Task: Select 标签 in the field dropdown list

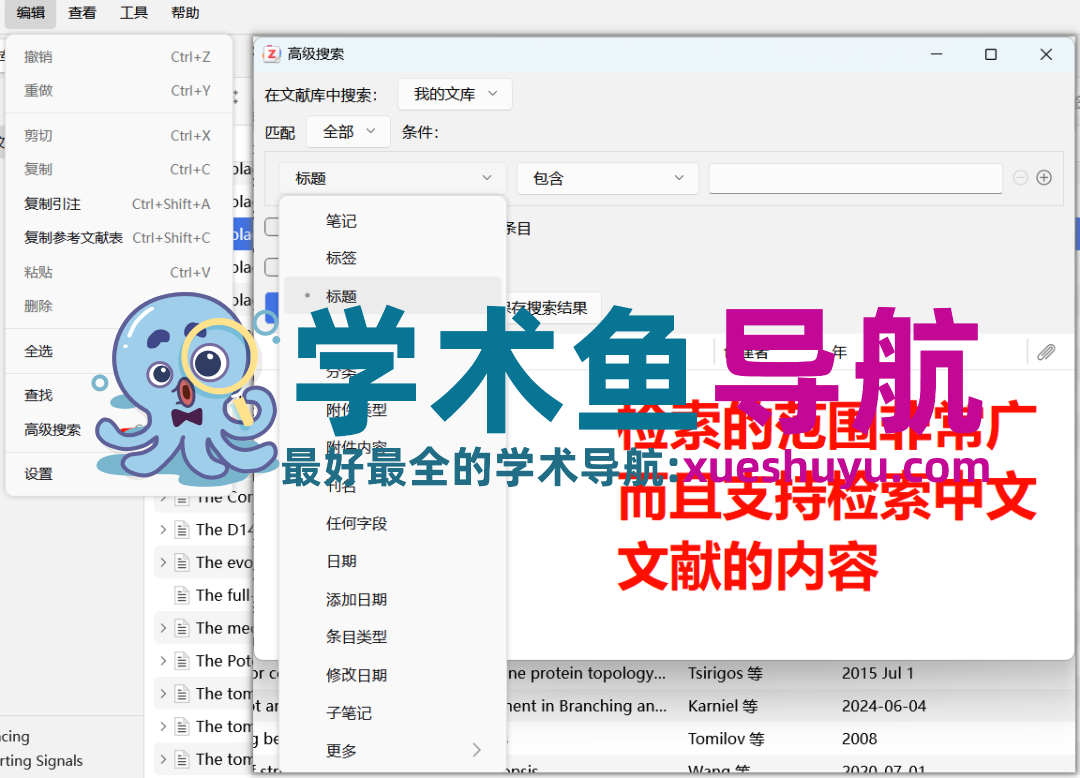Action: [x=393, y=258]
